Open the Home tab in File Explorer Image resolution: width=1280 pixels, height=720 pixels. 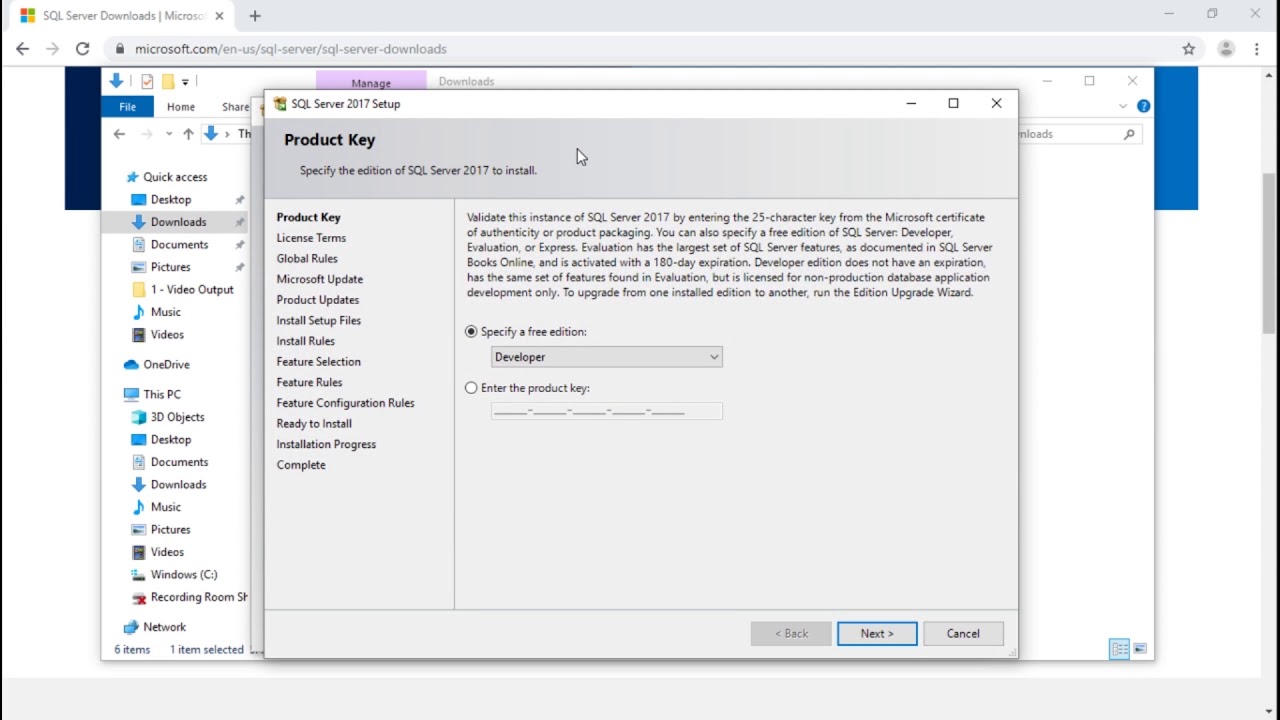point(181,107)
